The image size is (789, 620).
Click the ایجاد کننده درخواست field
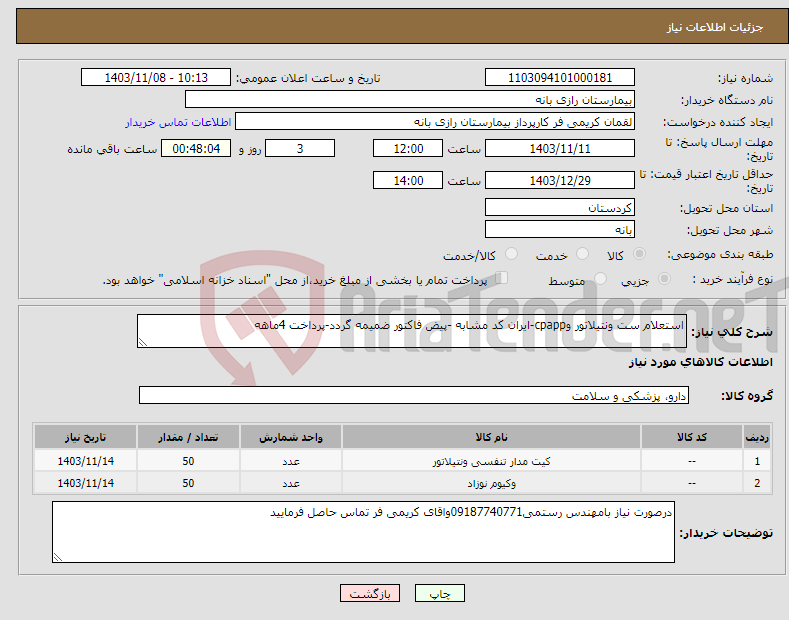tap(435, 121)
